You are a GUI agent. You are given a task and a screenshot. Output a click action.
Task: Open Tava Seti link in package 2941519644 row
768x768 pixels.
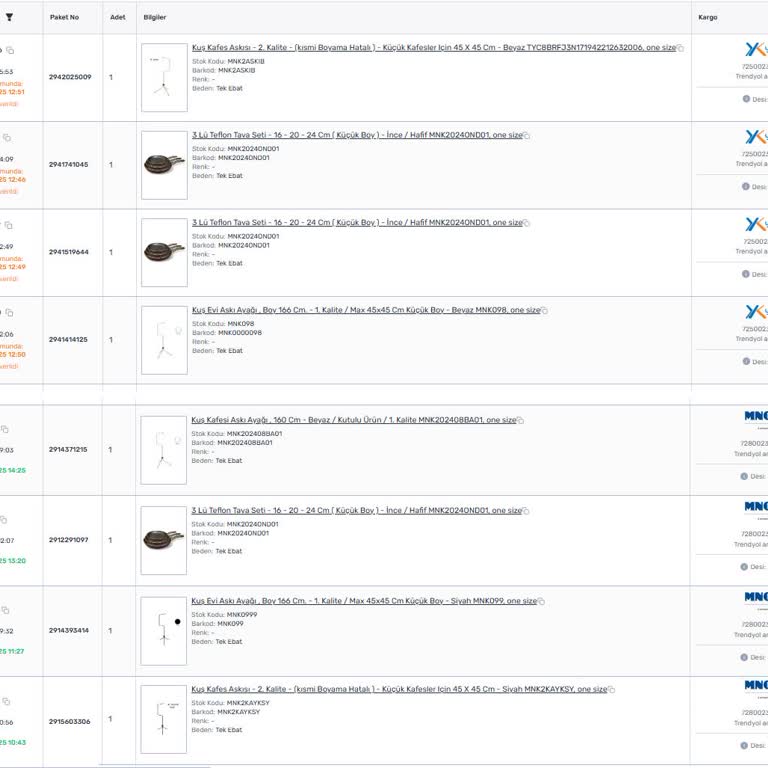[357, 222]
